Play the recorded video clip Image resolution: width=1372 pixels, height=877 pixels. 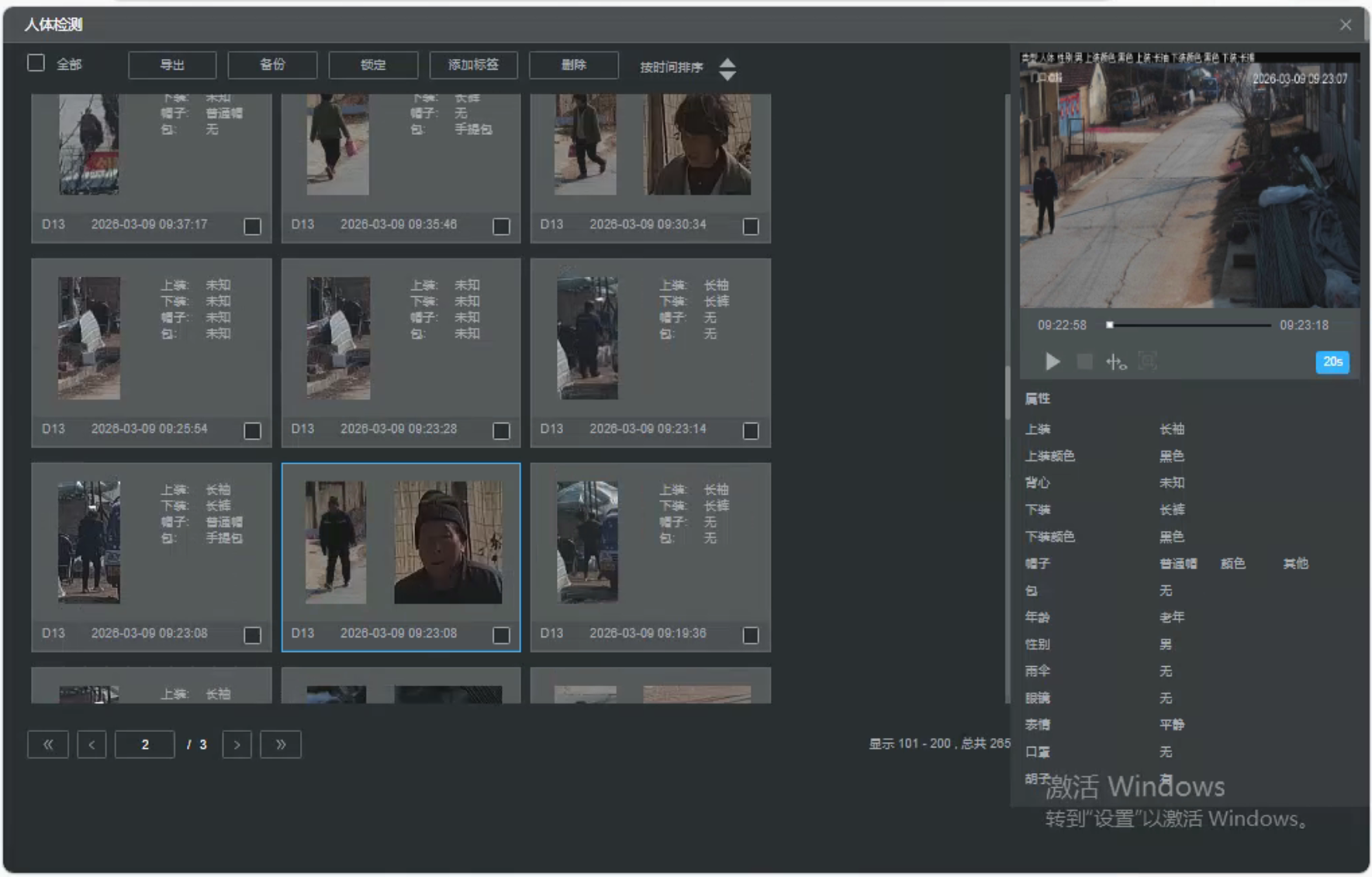pos(1052,361)
